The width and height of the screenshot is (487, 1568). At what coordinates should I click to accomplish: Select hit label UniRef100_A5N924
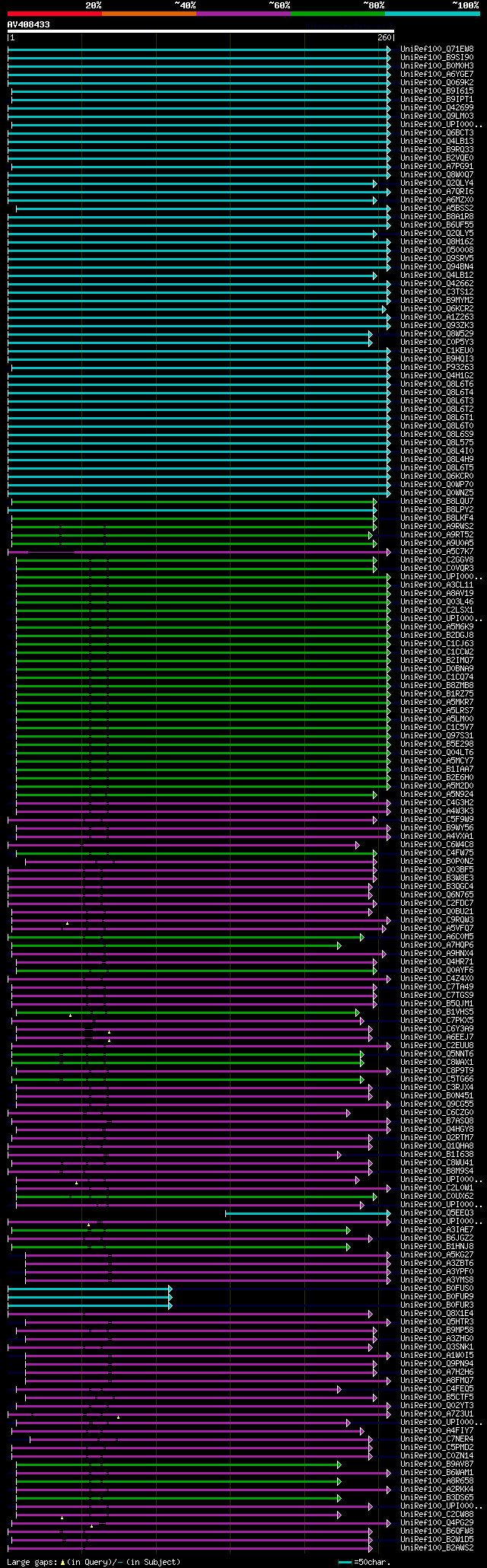tap(437, 794)
